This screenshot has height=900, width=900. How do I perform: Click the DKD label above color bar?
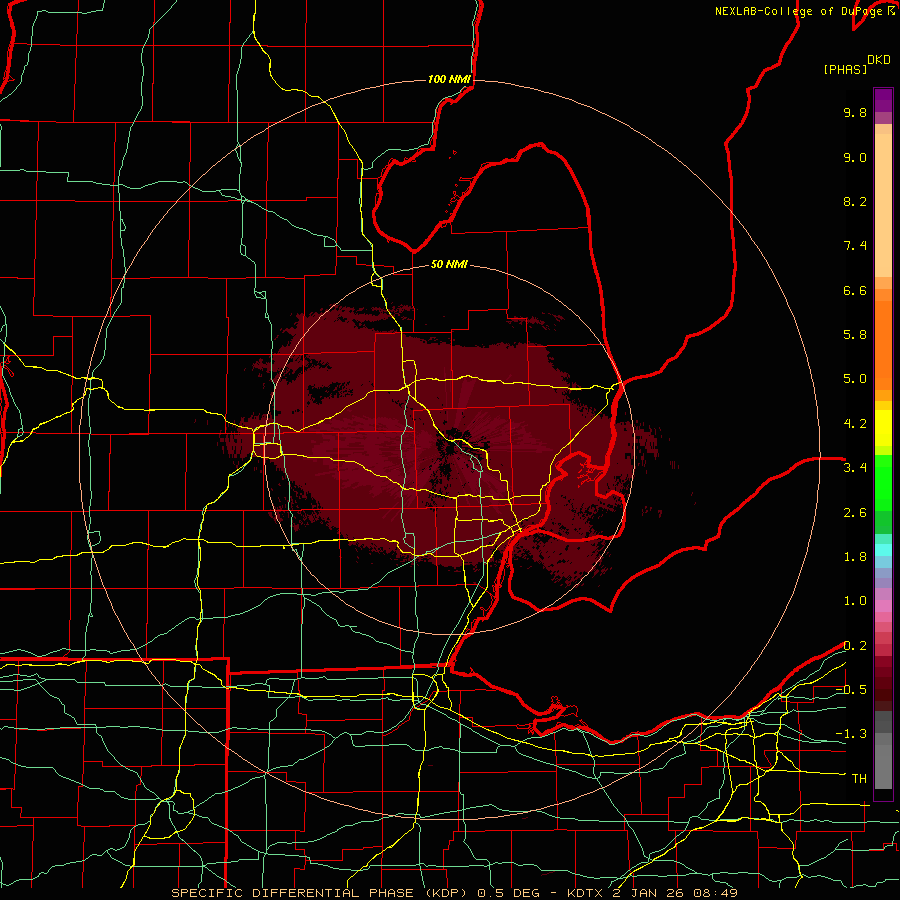tap(879, 60)
